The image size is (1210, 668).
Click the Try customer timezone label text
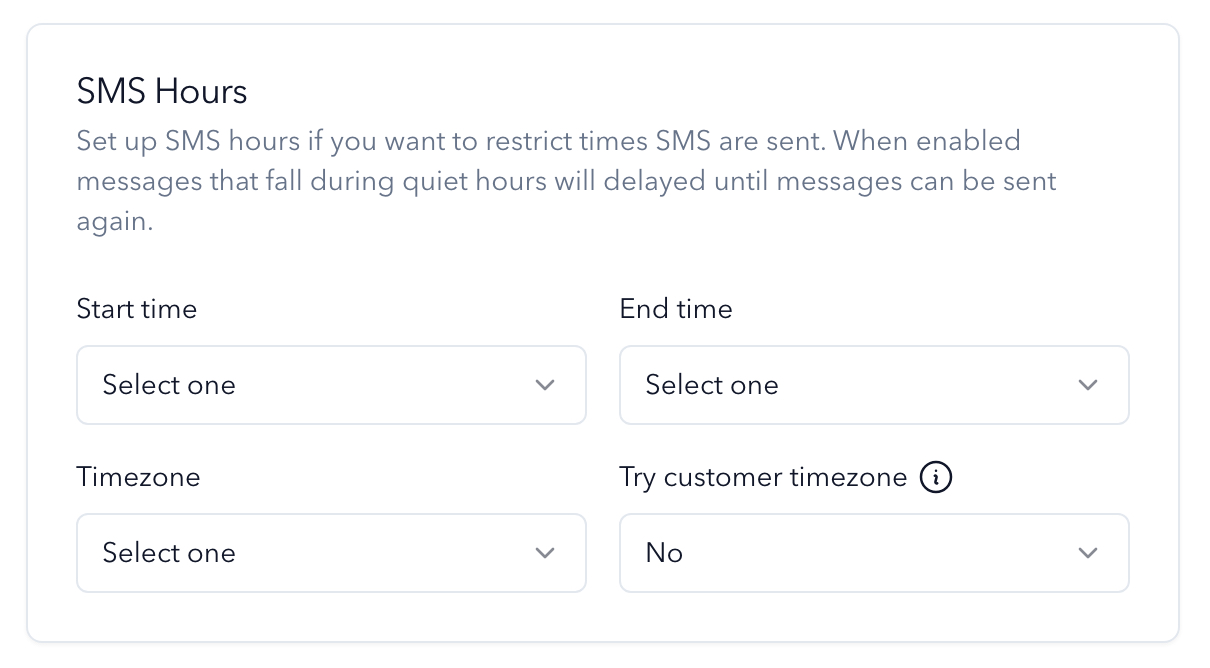(x=763, y=477)
